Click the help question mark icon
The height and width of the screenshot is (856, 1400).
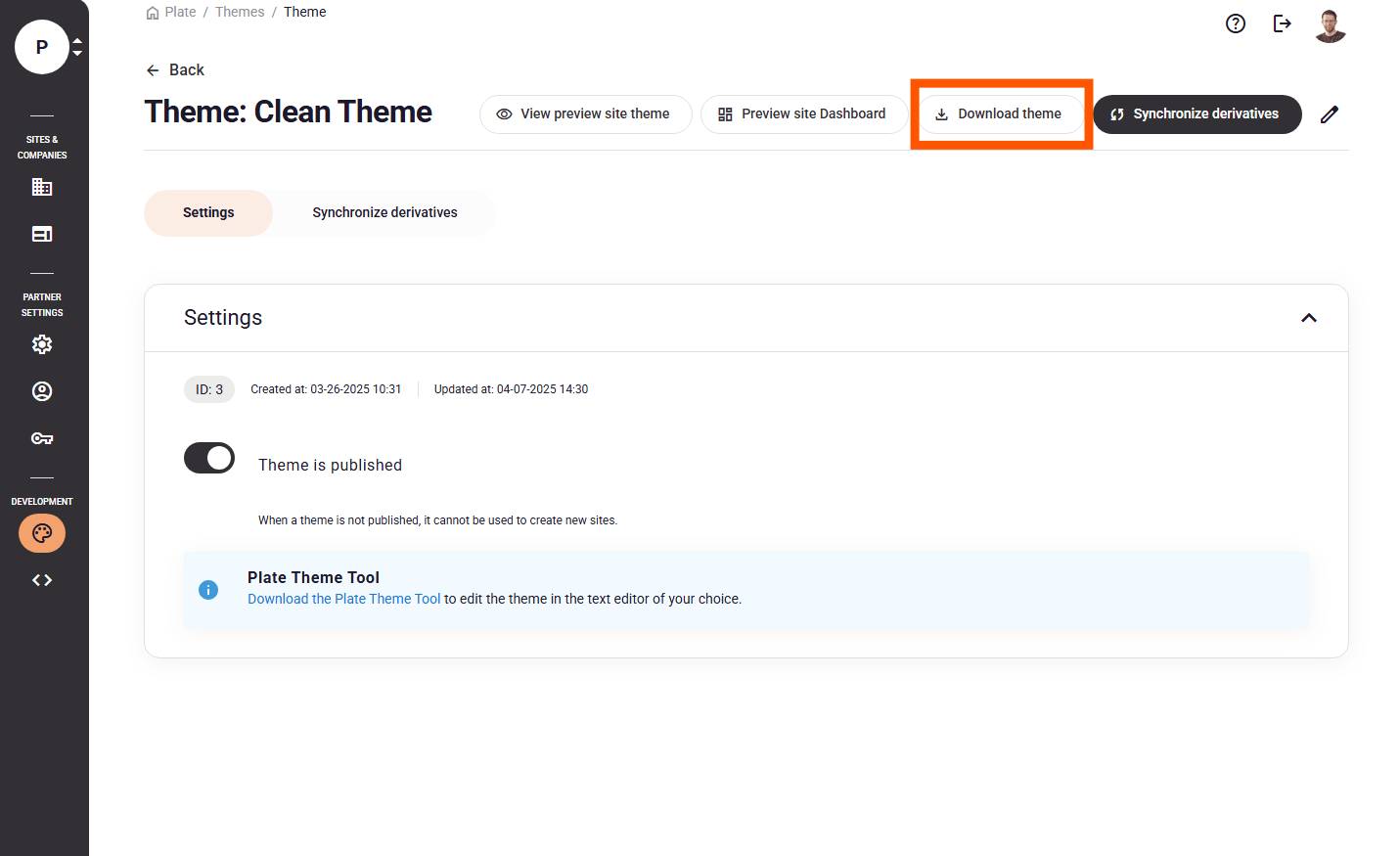click(x=1236, y=23)
